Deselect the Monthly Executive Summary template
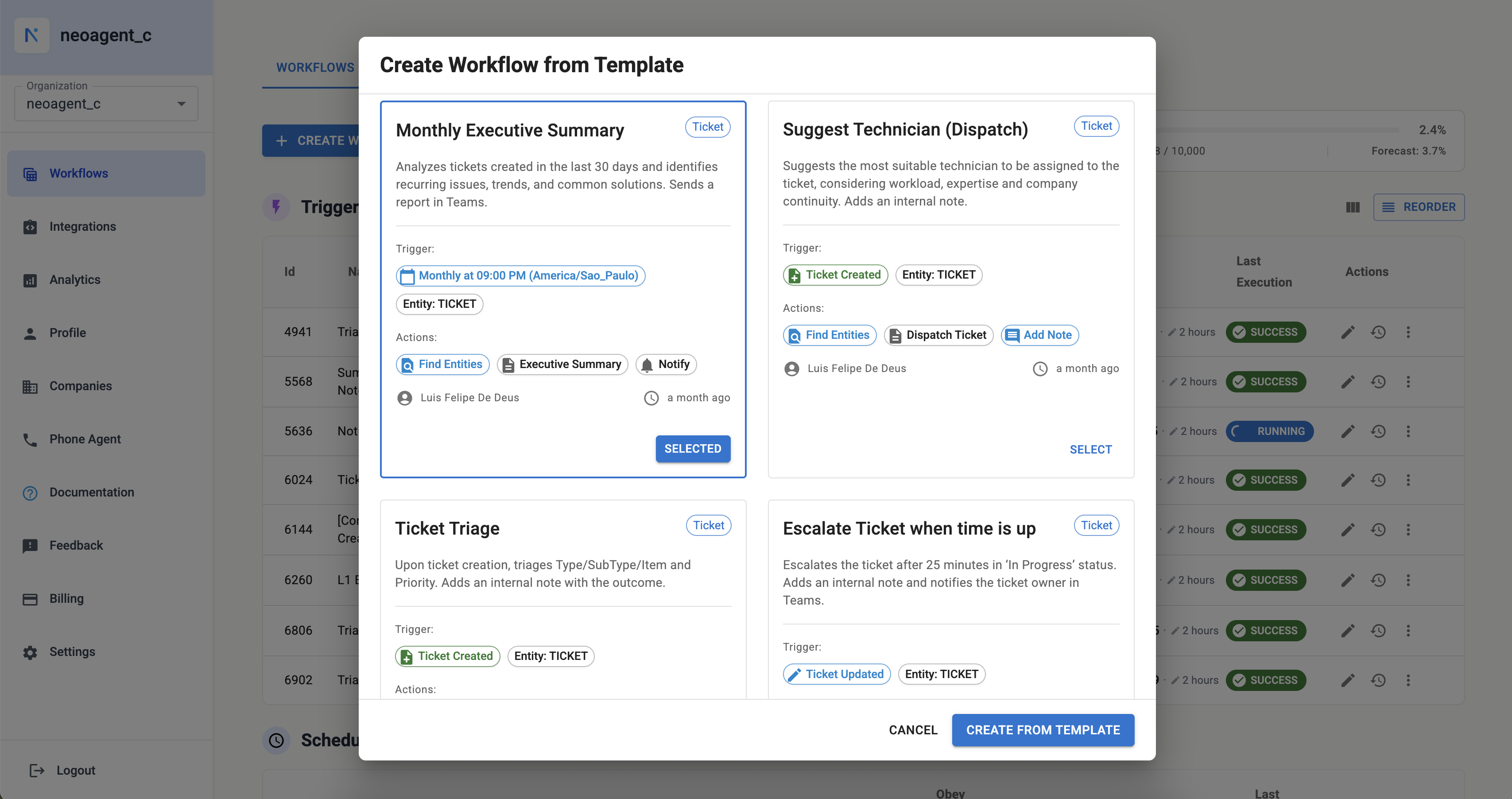The image size is (1512, 799). click(x=693, y=449)
